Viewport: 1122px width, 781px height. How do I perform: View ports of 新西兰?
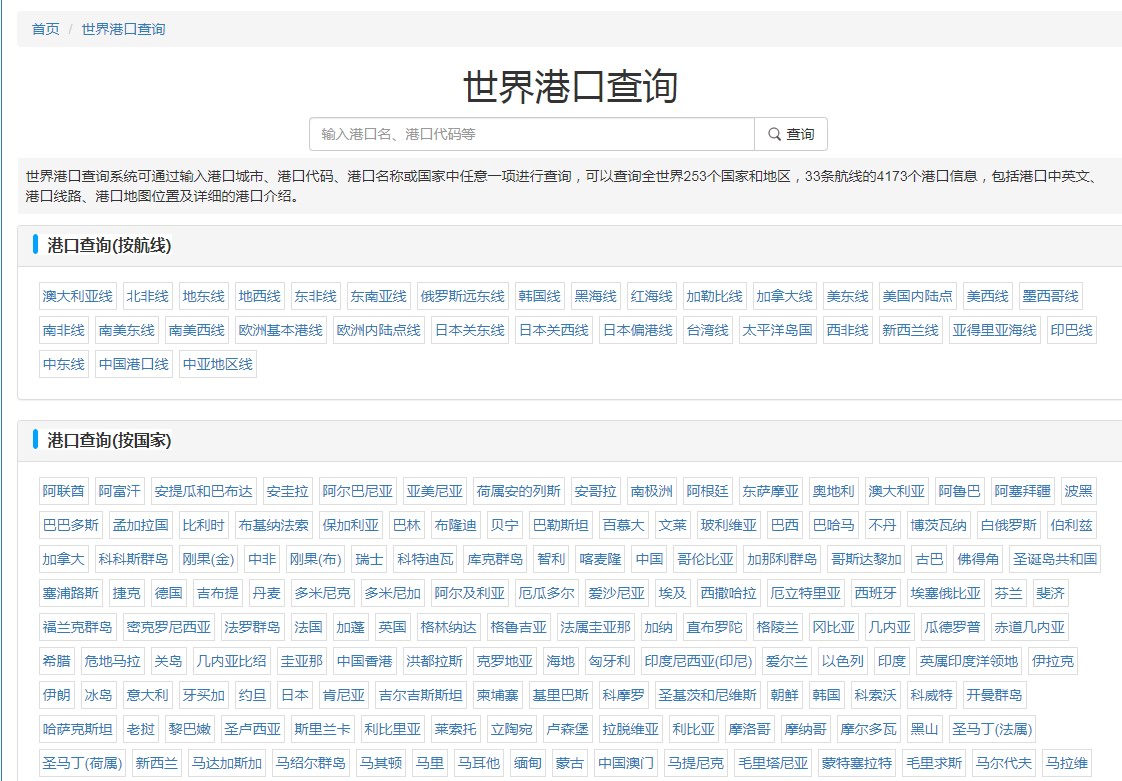(x=159, y=762)
